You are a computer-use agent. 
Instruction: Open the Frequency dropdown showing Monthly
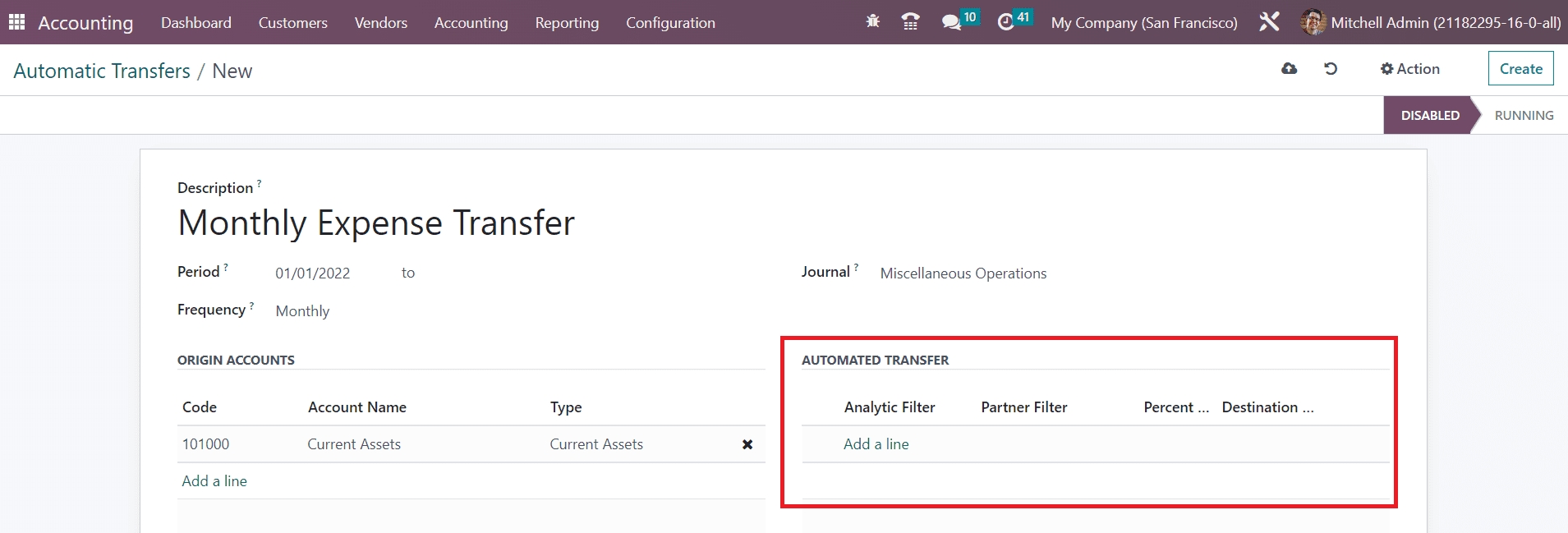pyautogui.click(x=302, y=311)
